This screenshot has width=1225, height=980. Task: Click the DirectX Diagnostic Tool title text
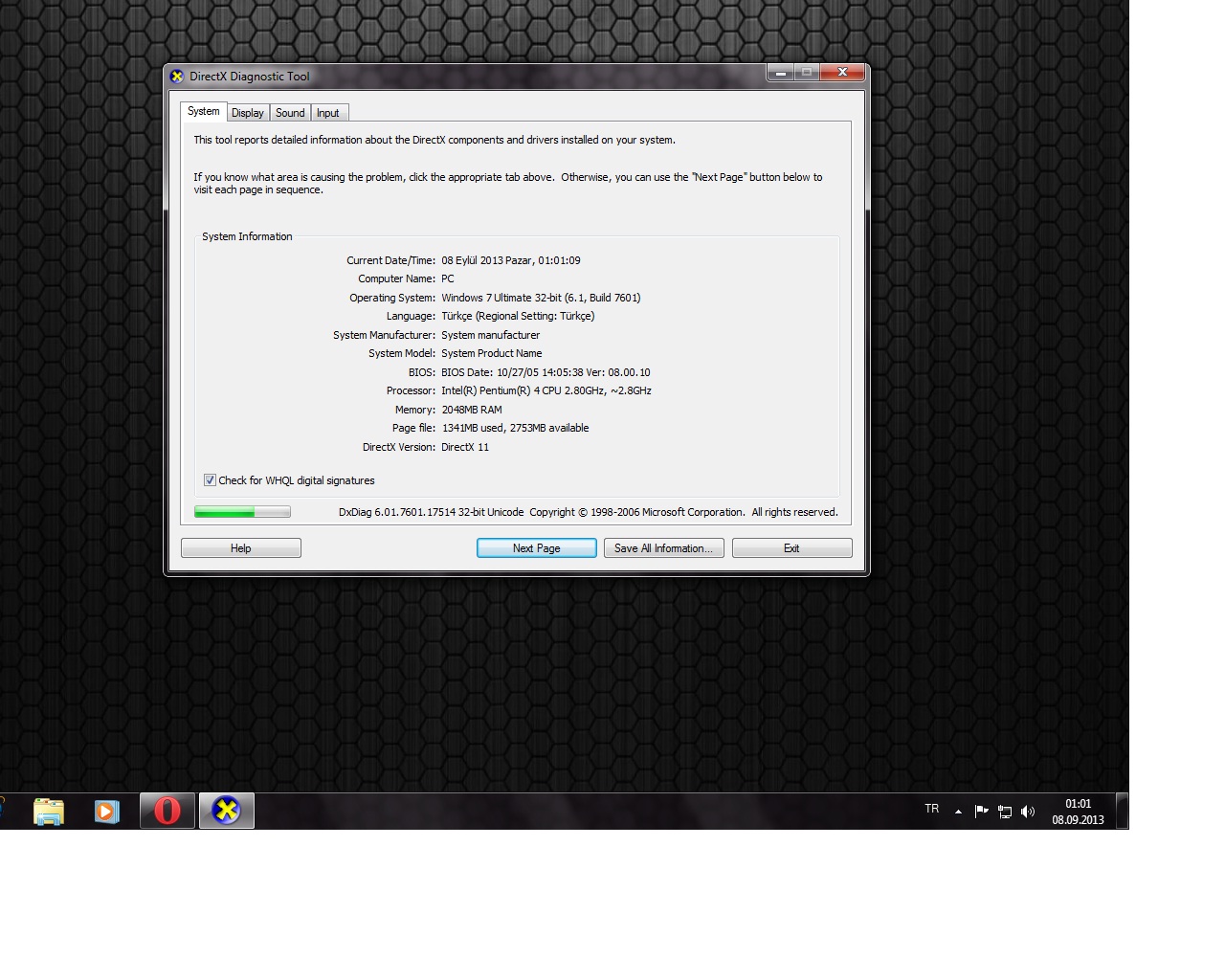[250, 77]
